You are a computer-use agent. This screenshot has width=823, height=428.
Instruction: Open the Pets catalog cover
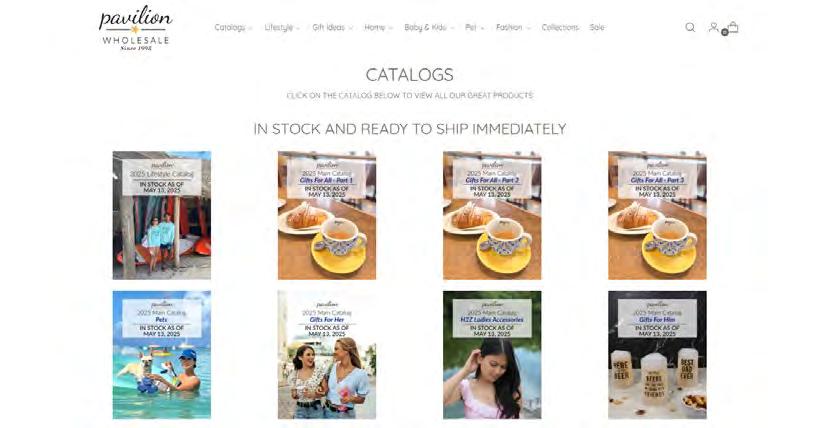tap(162, 355)
